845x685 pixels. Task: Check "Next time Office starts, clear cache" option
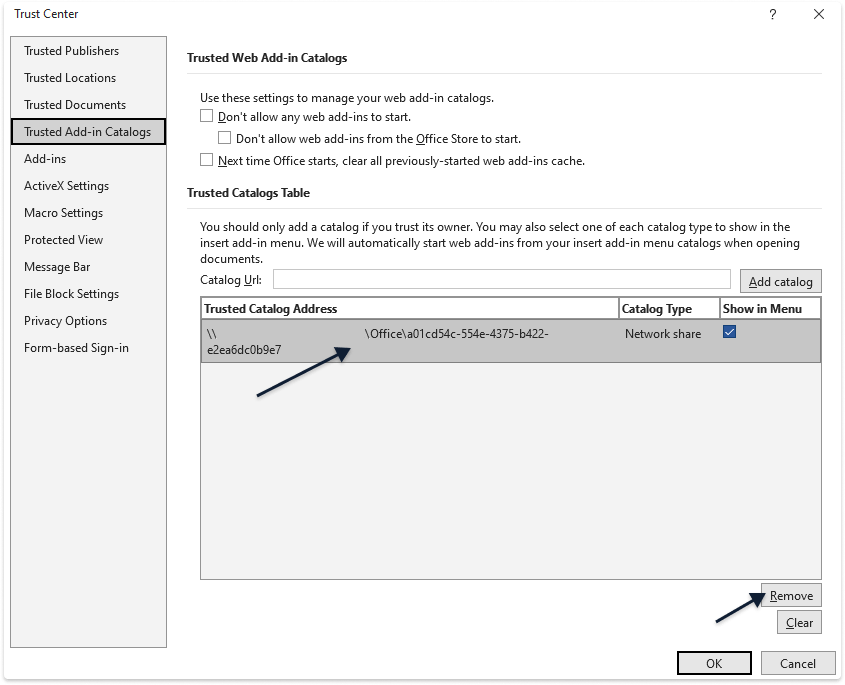pyautogui.click(x=207, y=160)
